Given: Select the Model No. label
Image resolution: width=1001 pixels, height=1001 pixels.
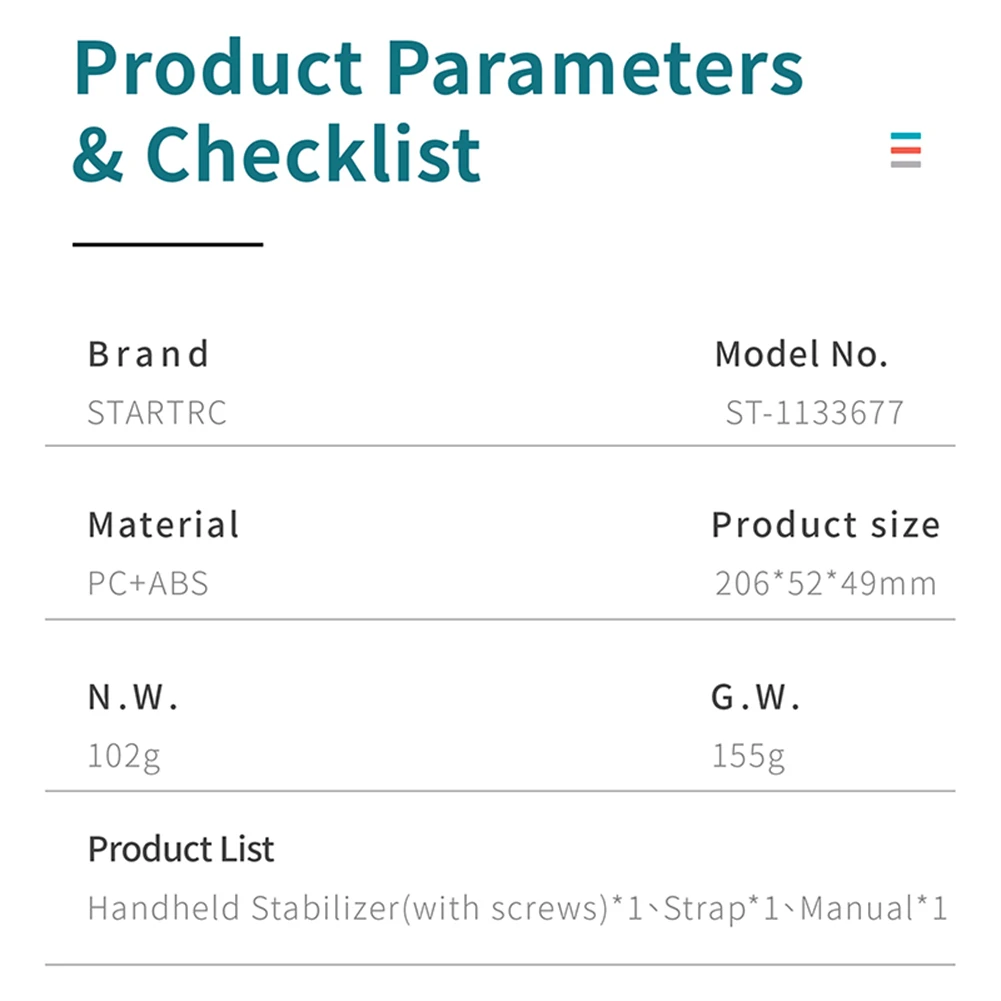Looking at the screenshot, I should [x=801, y=354].
